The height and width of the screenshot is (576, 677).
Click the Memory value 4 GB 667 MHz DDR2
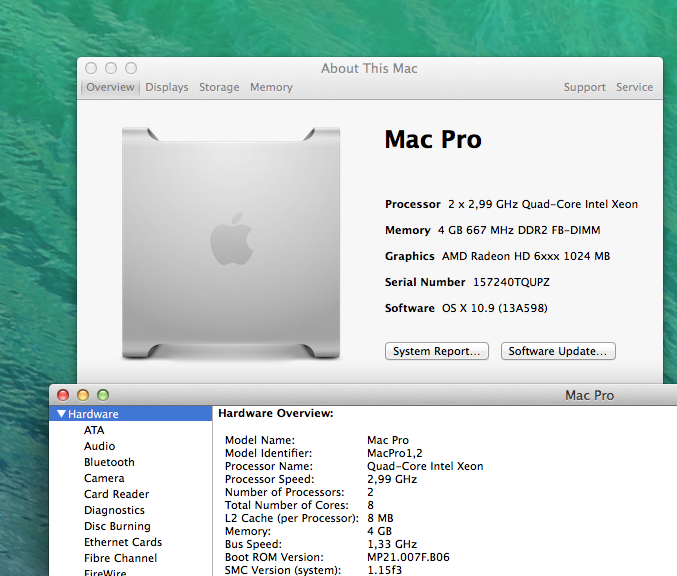[493, 230]
